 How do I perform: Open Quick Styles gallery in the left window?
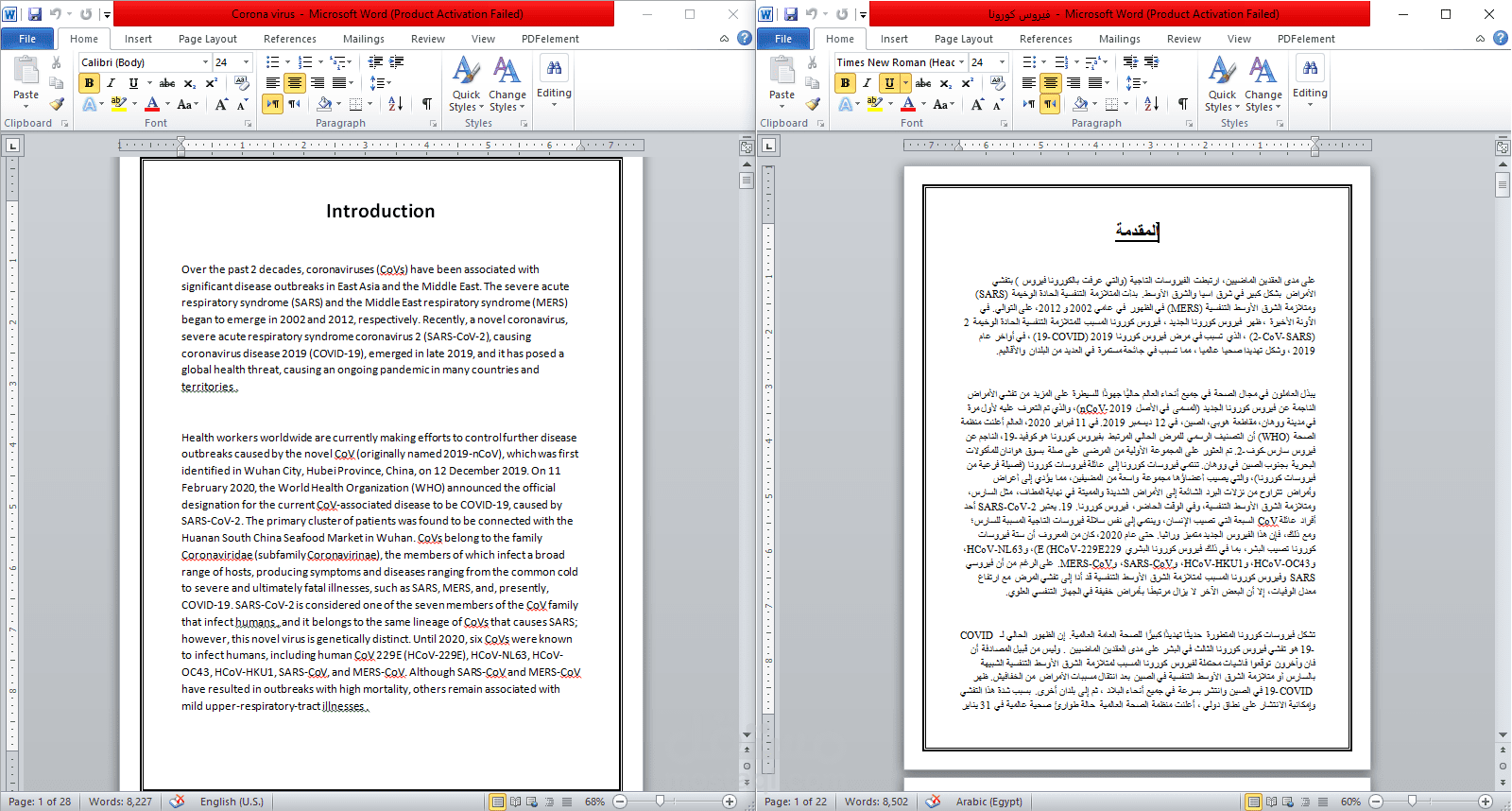tap(466, 84)
